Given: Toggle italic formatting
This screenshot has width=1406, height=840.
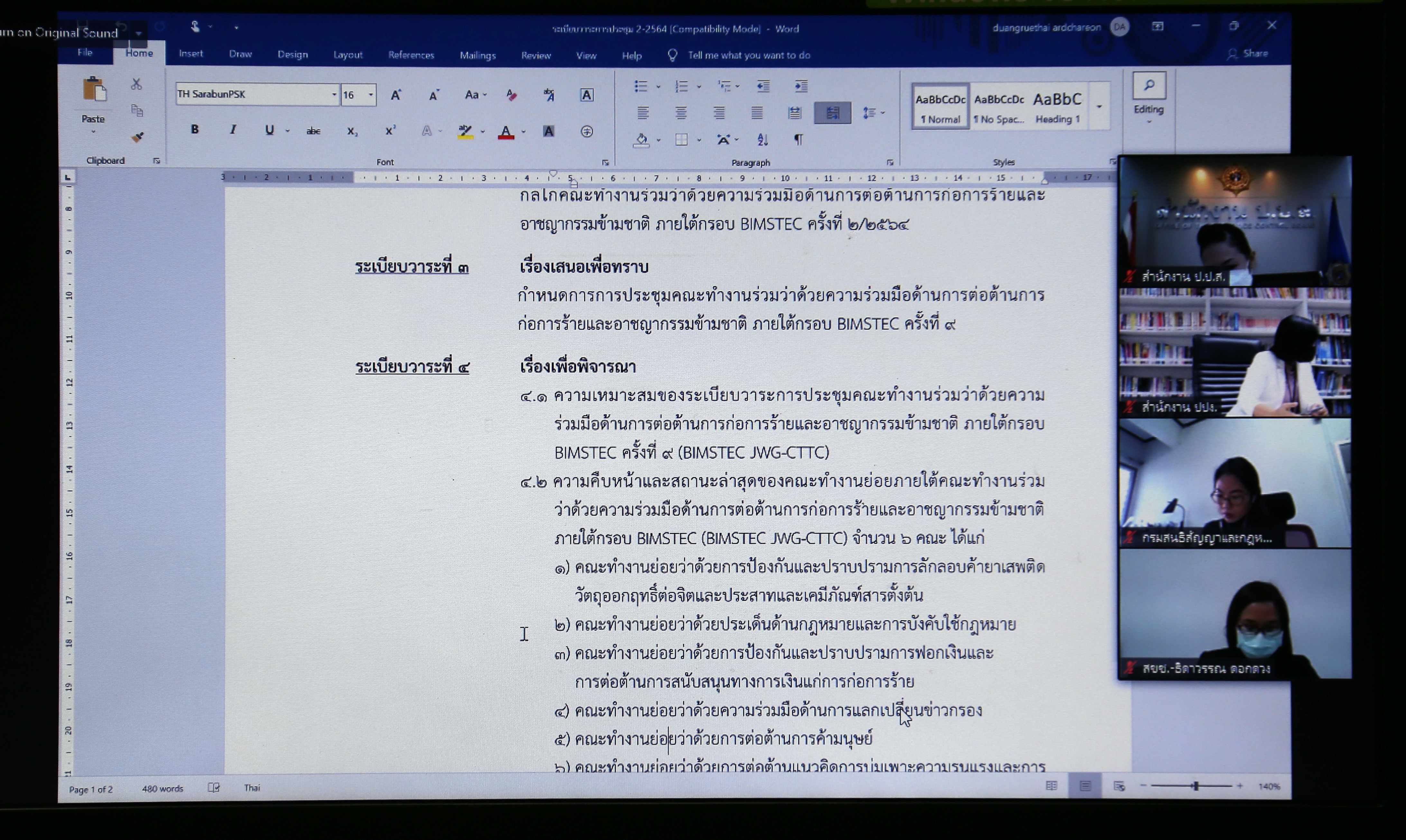Looking at the screenshot, I should 233,130.
